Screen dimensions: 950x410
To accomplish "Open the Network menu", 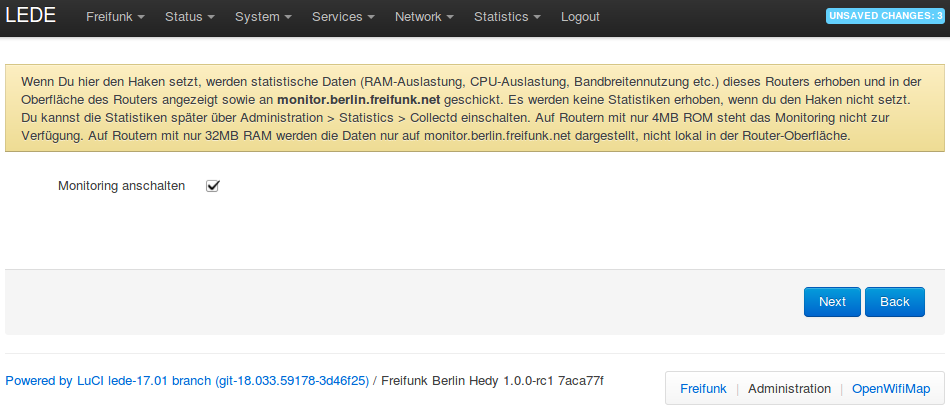I will [424, 17].
